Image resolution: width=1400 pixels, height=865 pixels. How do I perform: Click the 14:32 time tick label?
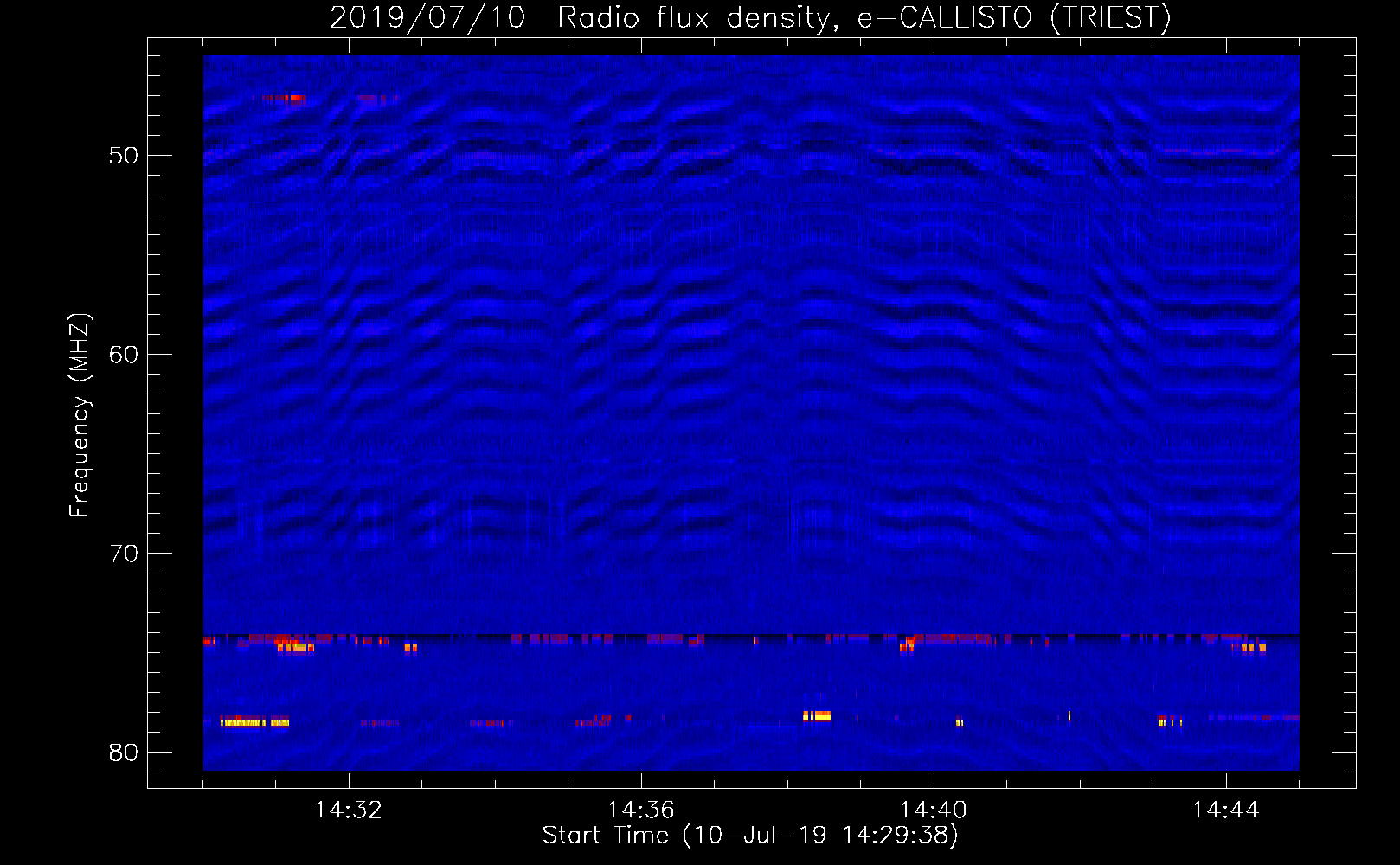pos(348,811)
